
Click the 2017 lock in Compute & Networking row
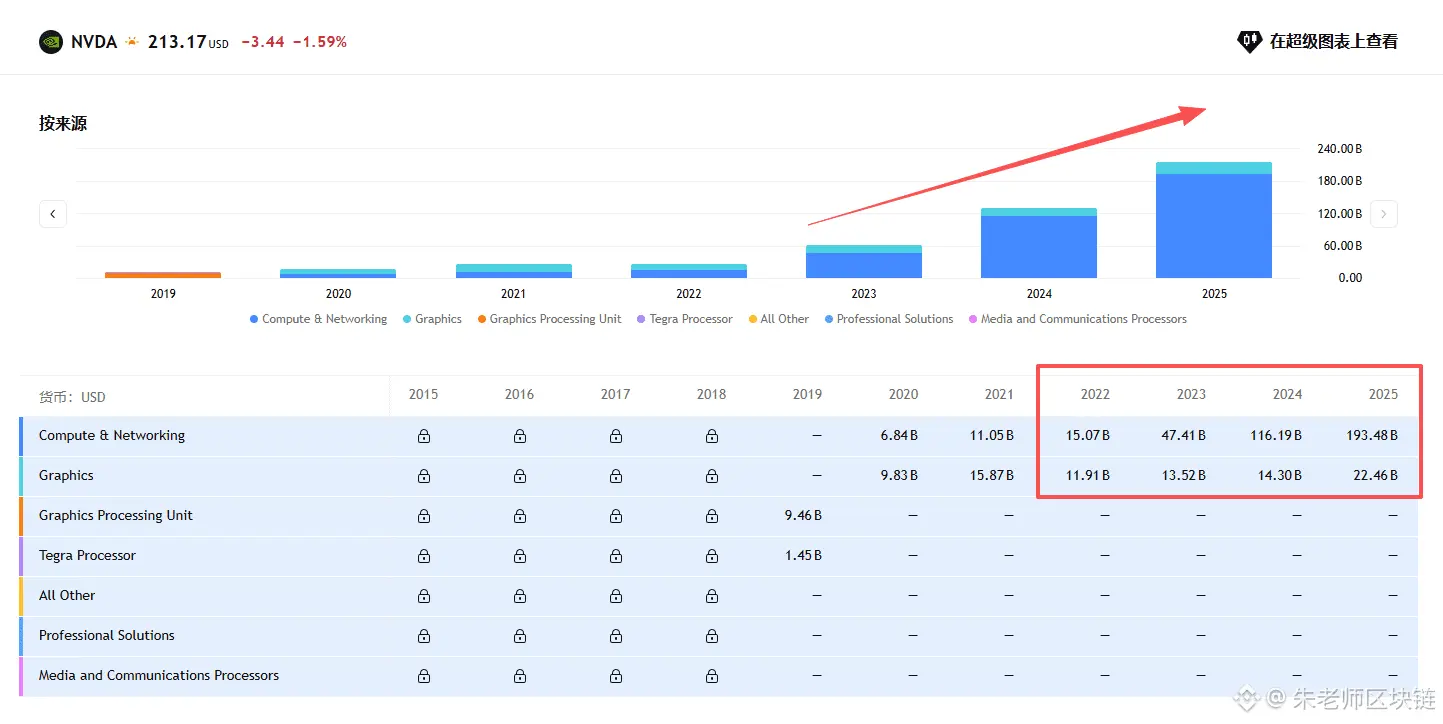(x=616, y=436)
